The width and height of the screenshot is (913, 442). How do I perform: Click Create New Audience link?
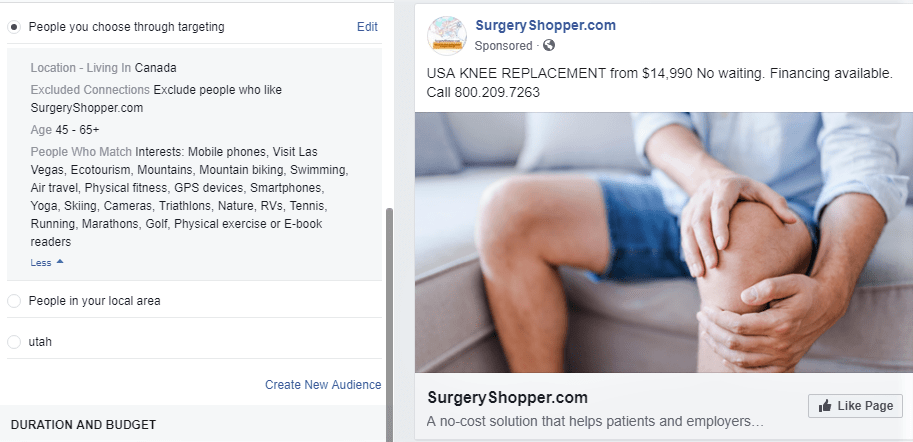[x=323, y=385]
